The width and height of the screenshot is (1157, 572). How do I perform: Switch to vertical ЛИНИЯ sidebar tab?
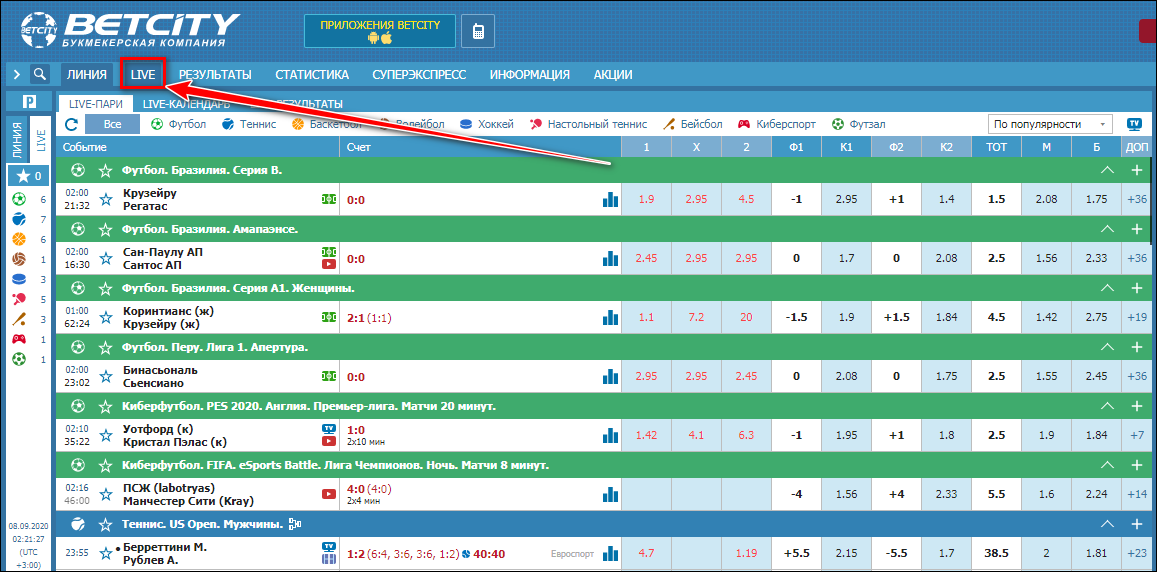(x=18, y=139)
